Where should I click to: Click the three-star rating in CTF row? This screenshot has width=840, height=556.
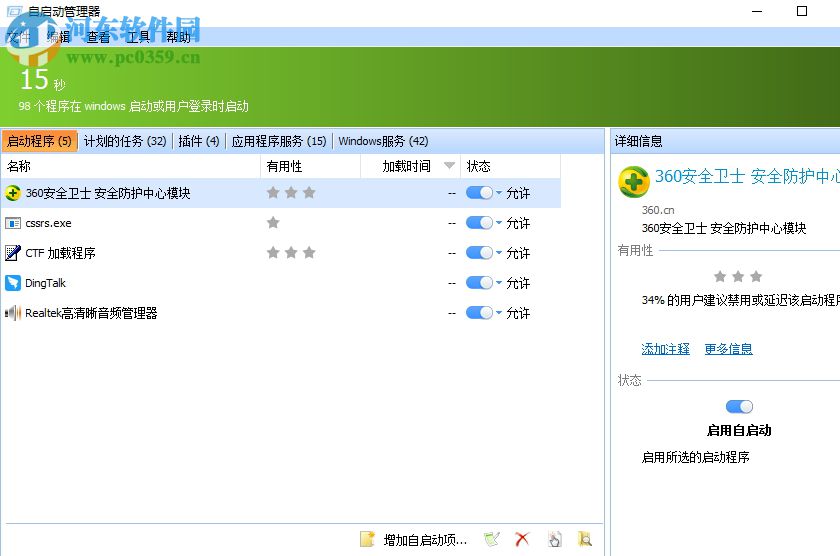pyautogui.click(x=291, y=253)
